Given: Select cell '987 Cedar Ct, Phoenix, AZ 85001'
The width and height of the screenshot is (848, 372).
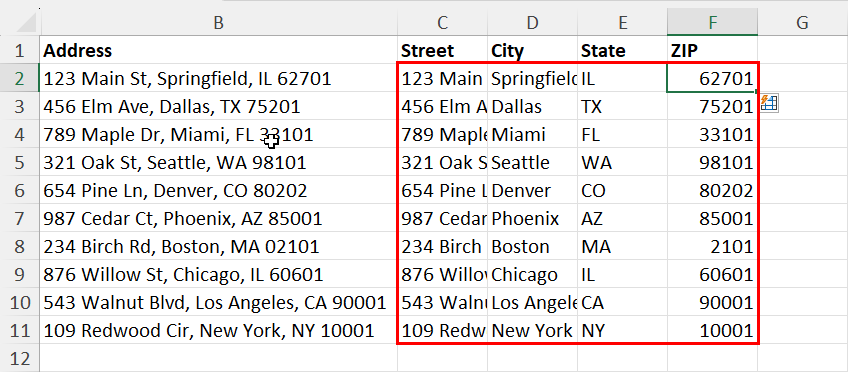Looking at the screenshot, I should [x=218, y=218].
